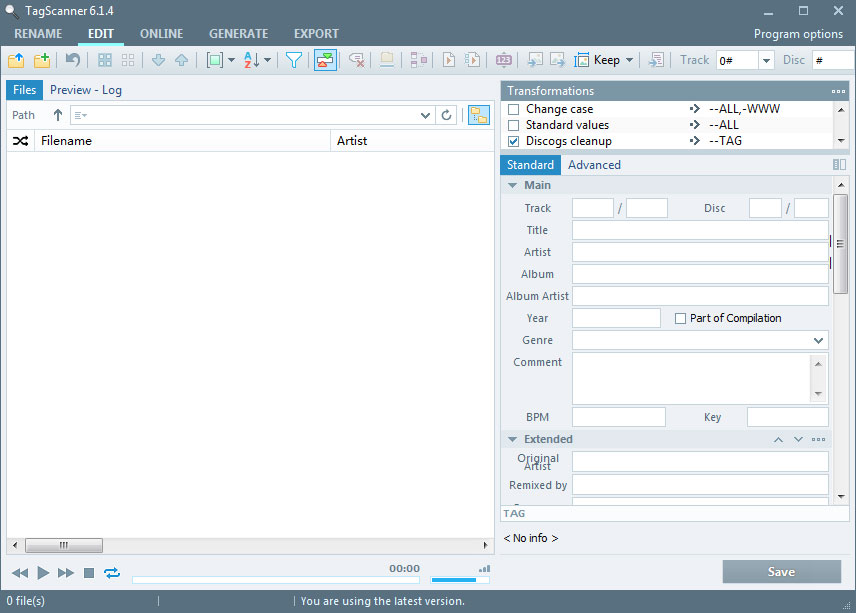
Task: Open the Genre dropdown
Action: (819, 341)
